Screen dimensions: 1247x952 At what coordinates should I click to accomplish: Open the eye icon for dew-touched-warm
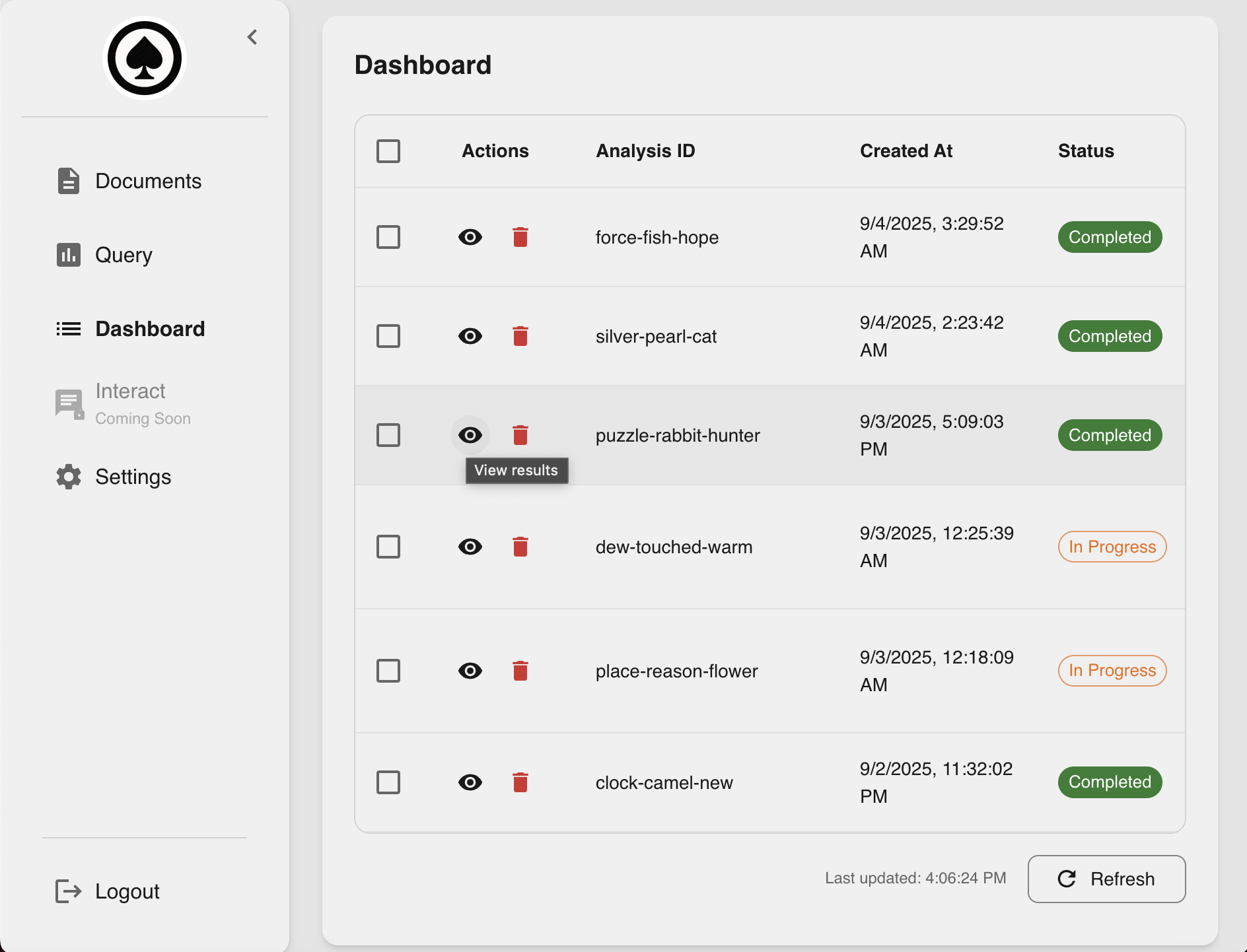point(470,546)
